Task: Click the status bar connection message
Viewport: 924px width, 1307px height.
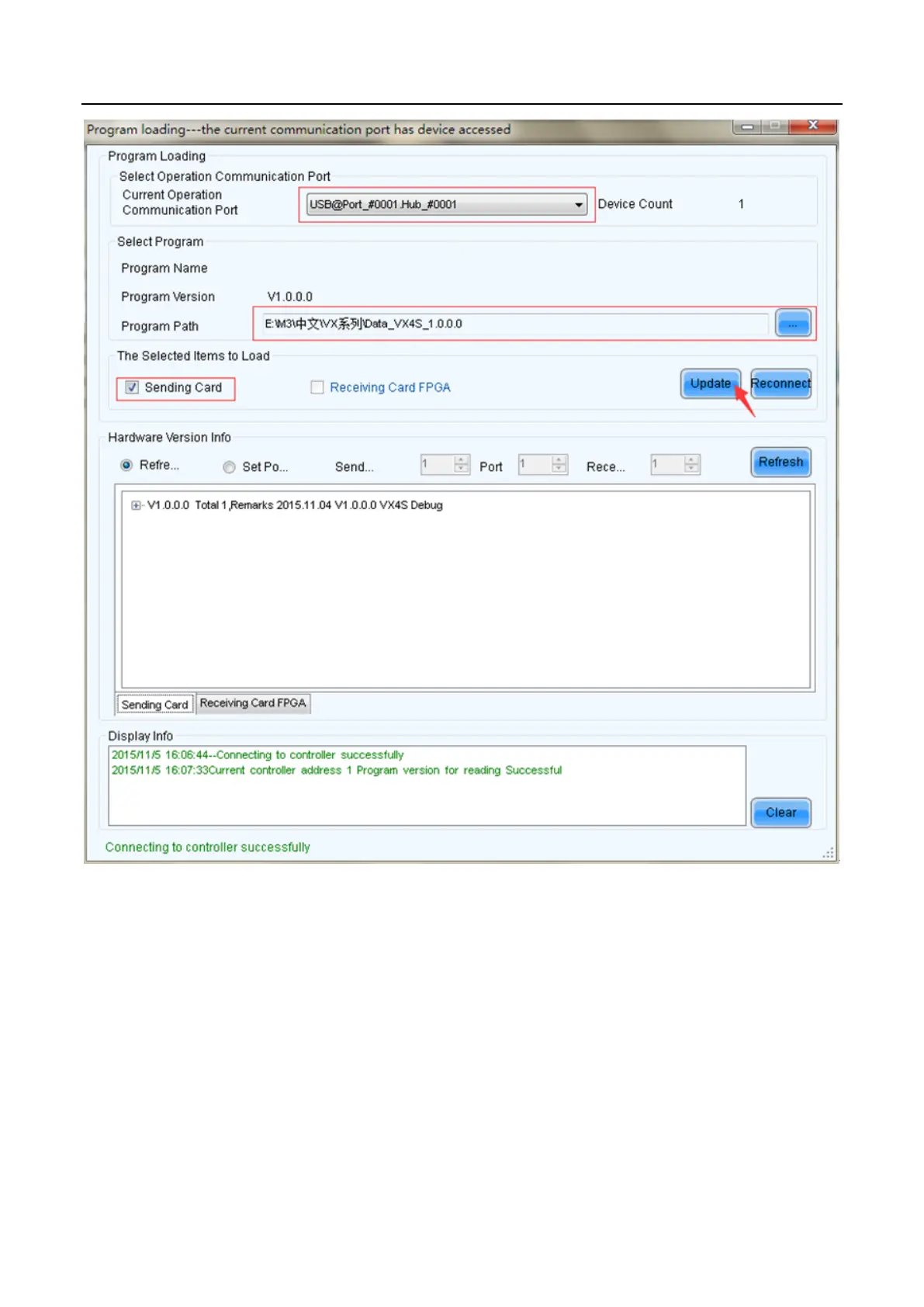Action: (x=208, y=848)
